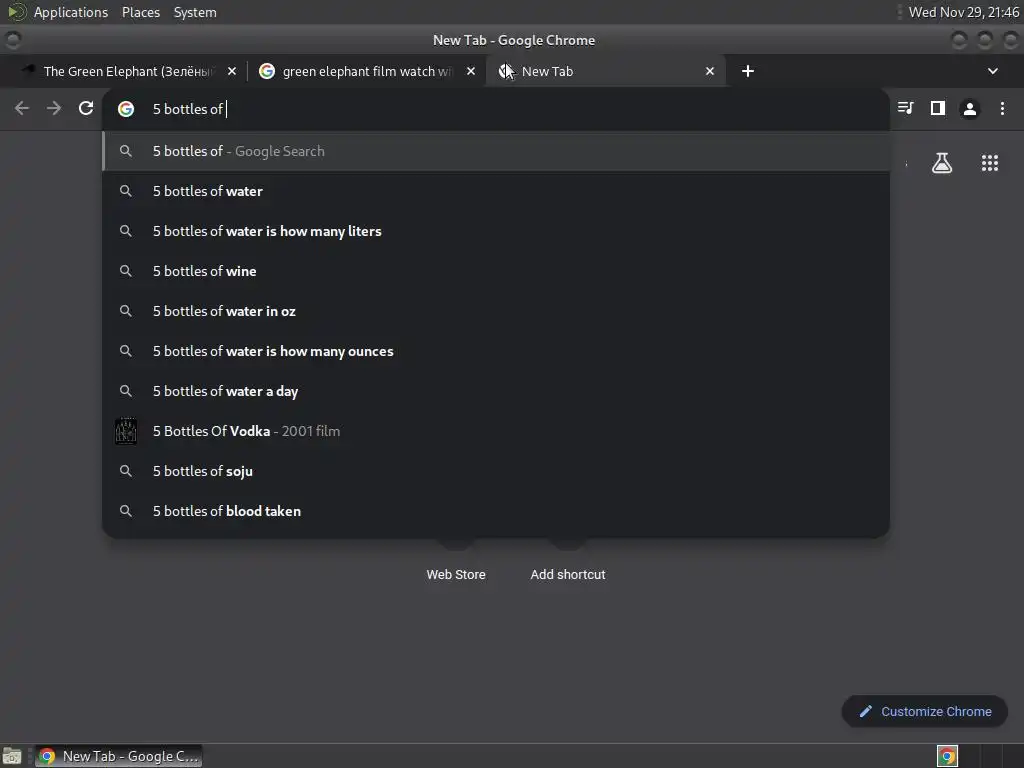Viewport: 1024px width, 768px height.
Task: Select '5 bottles of water a day'
Action: 496,391
